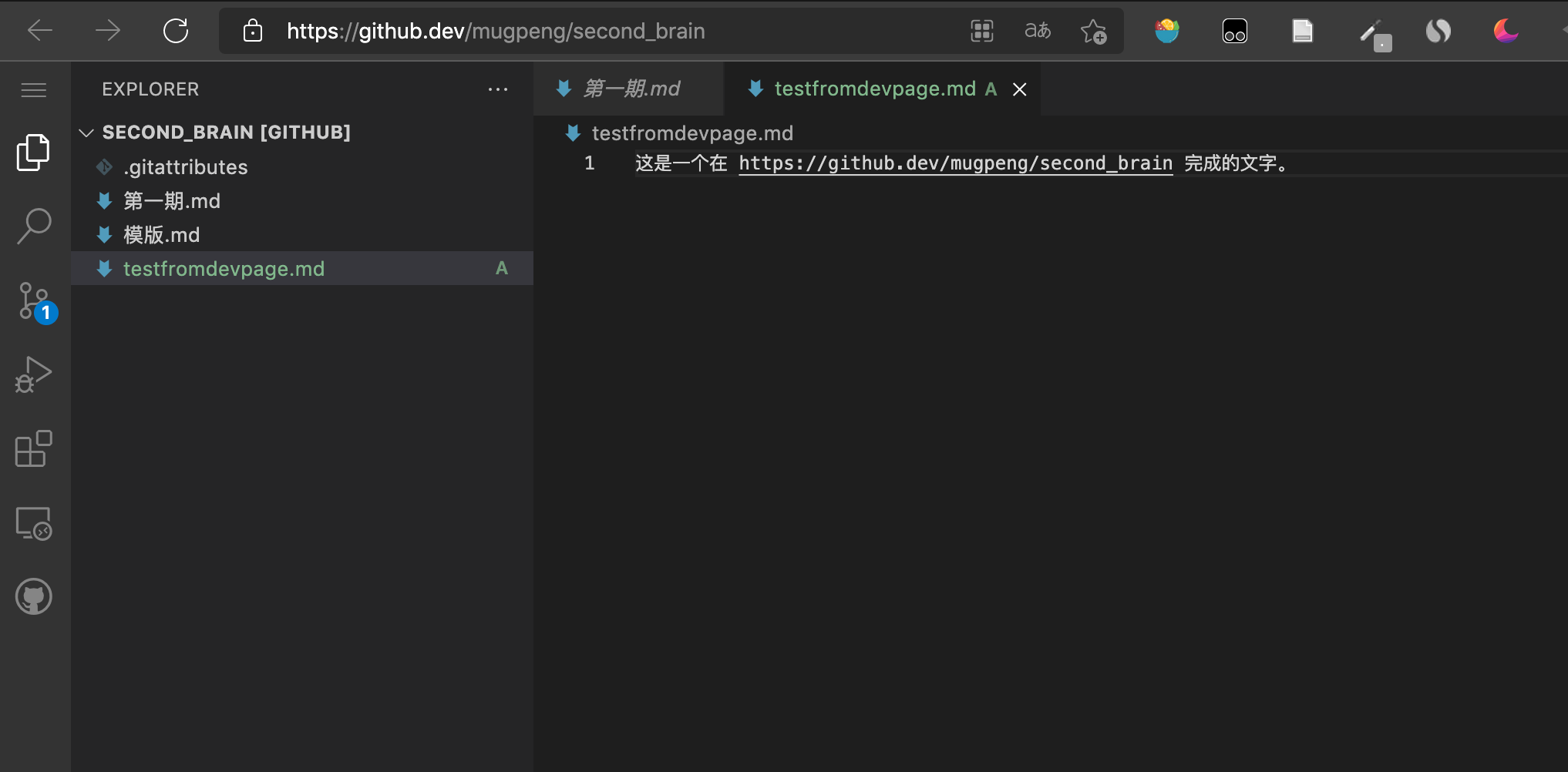
Task: Click the colorful bowl browser extension icon
Action: click(1167, 31)
